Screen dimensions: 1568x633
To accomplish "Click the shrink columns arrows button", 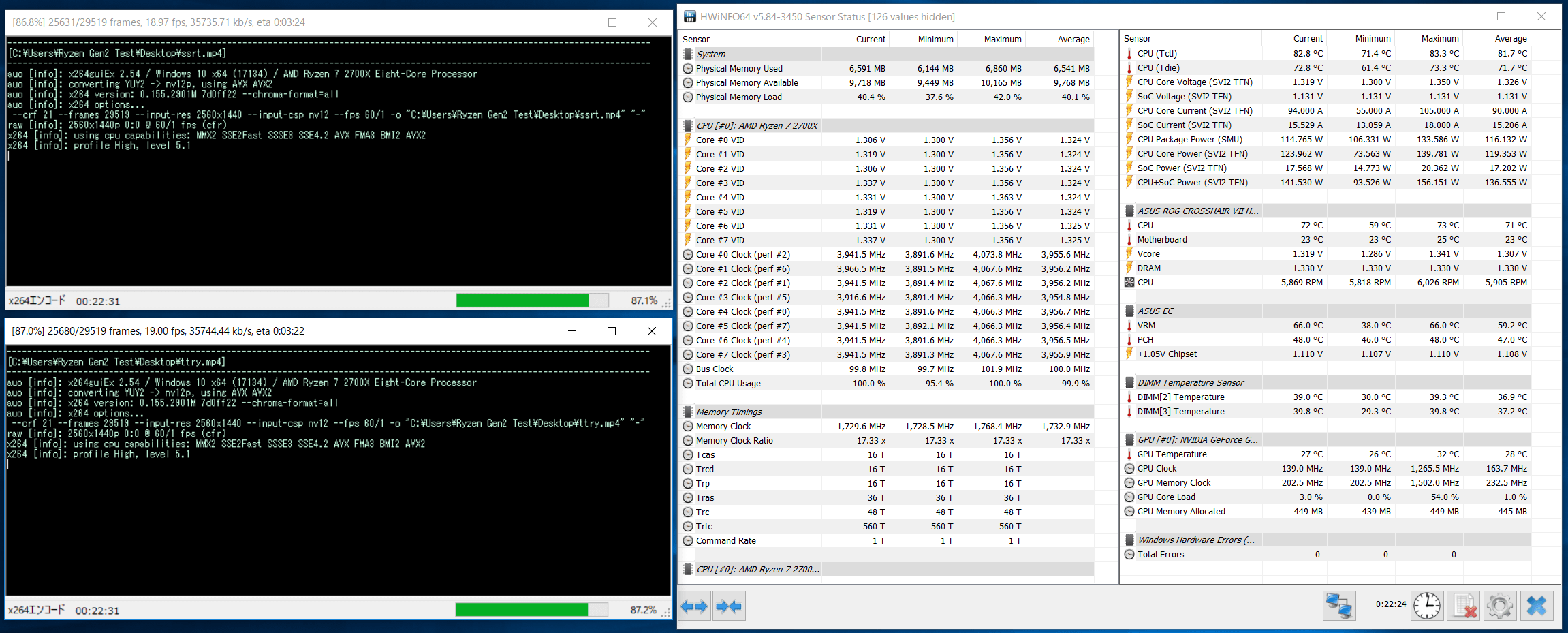I will 729,606.
